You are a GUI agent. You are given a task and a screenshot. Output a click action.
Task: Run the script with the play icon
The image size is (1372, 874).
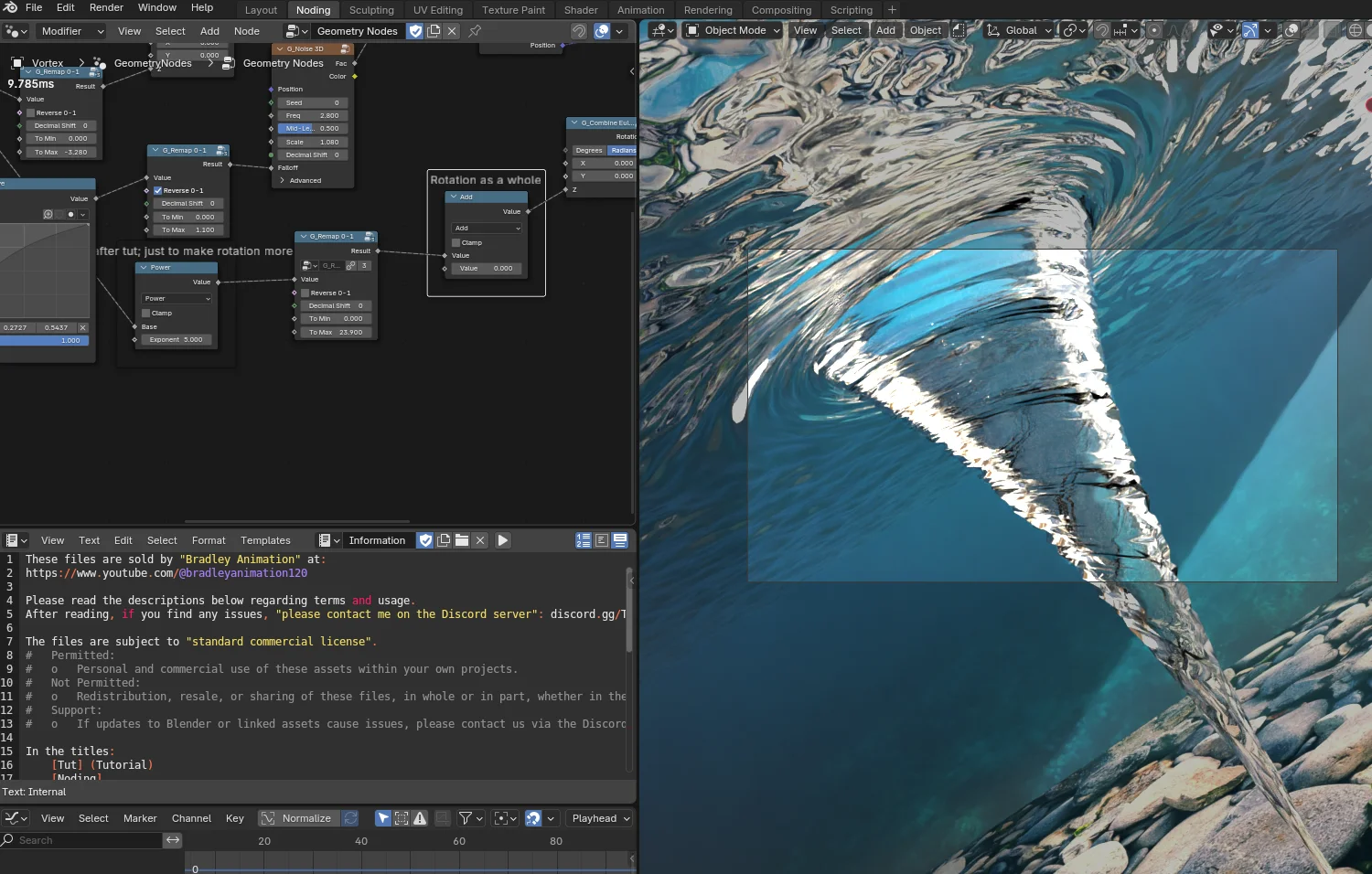[x=503, y=540]
